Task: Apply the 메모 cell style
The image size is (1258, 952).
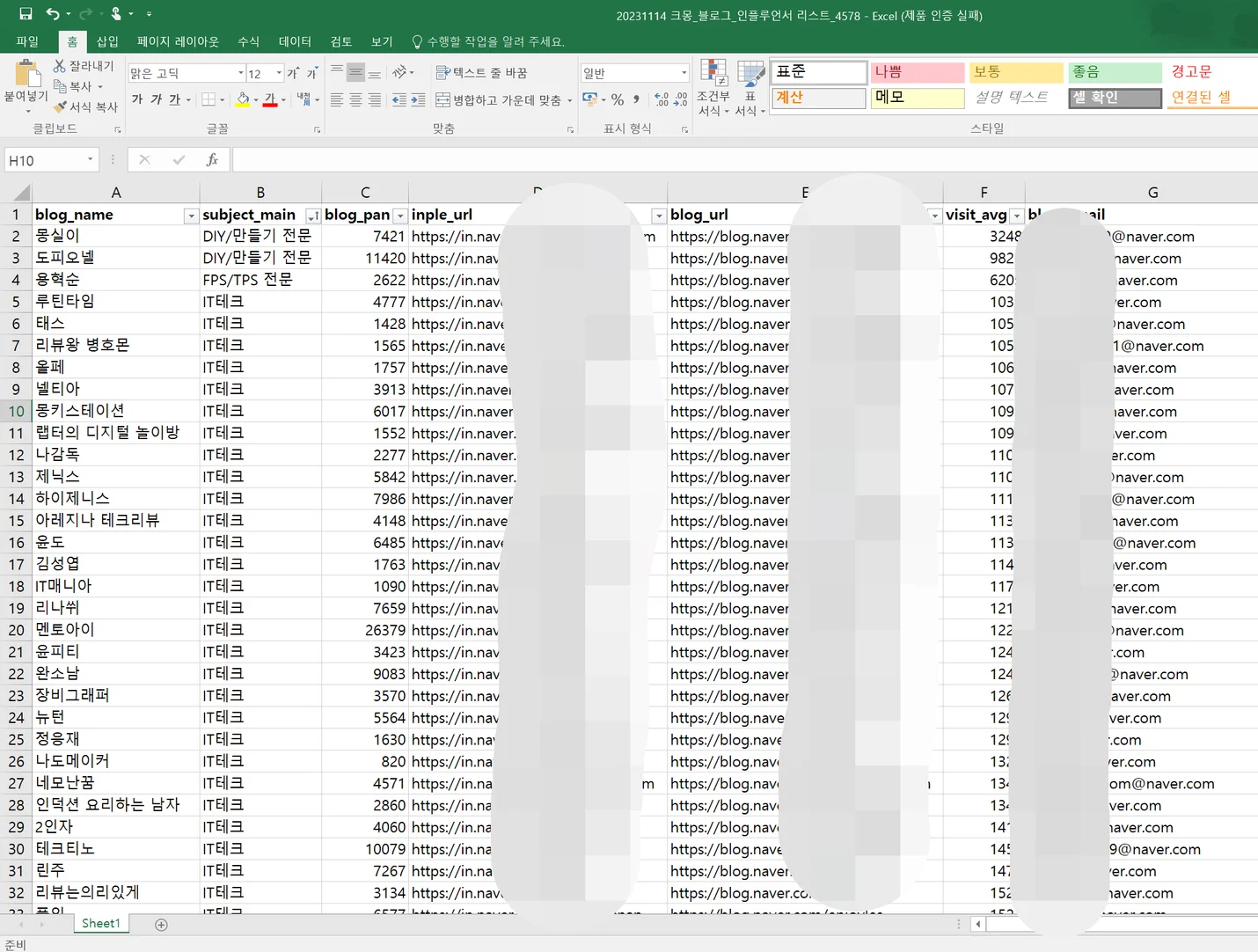Action: click(x=918, y=98)
